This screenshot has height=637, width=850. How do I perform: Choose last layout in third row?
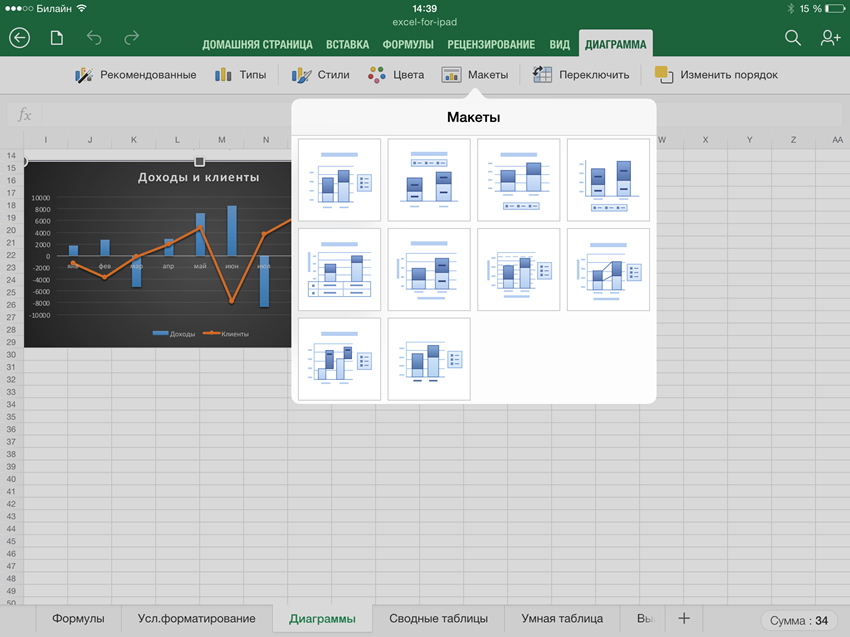tap(429, 359)
